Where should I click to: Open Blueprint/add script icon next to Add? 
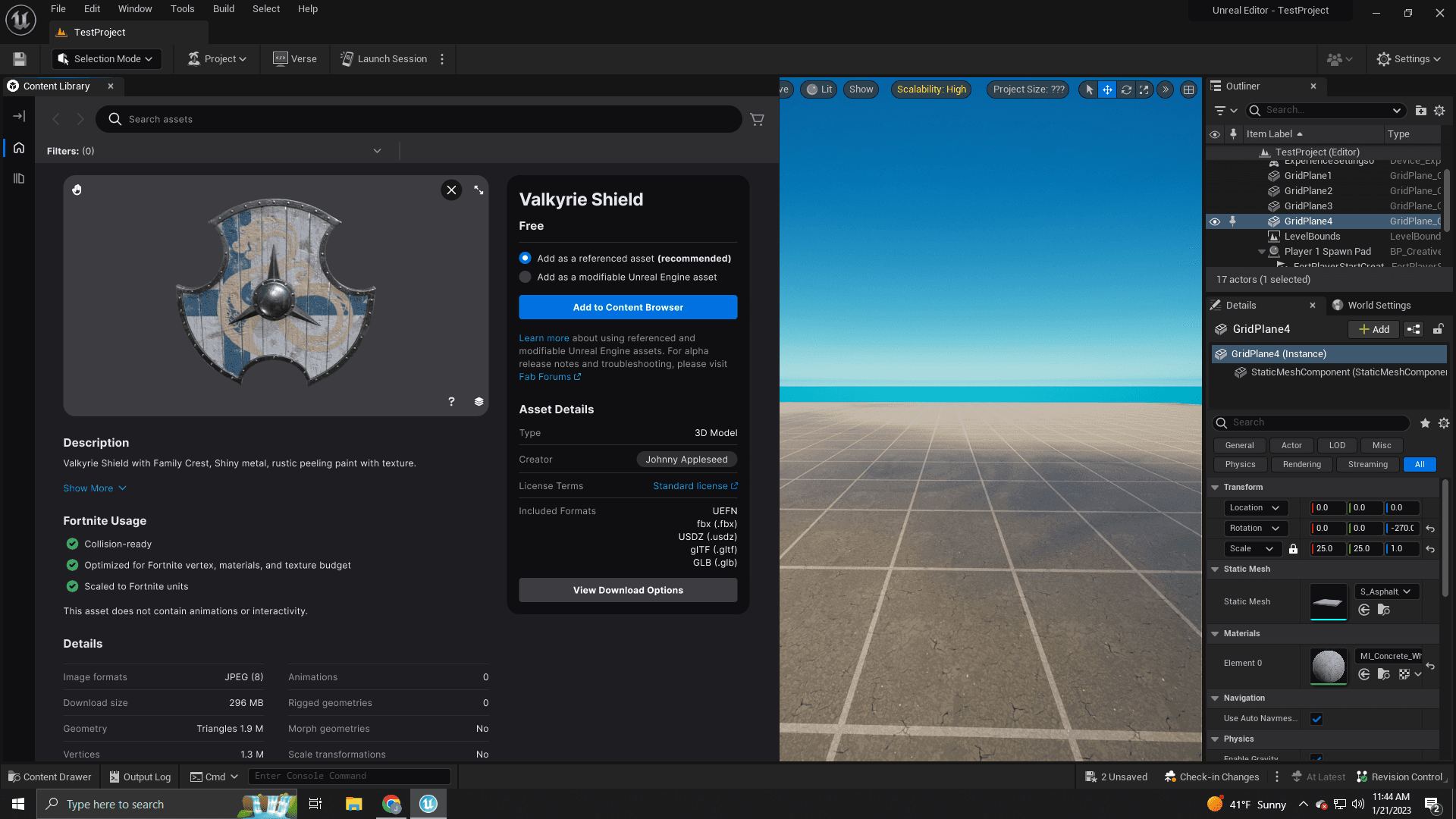pos(1414,329)
